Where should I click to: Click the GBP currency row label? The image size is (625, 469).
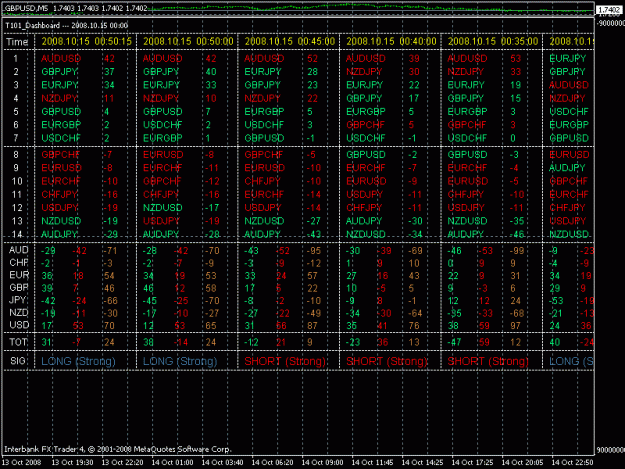point(19,287)
